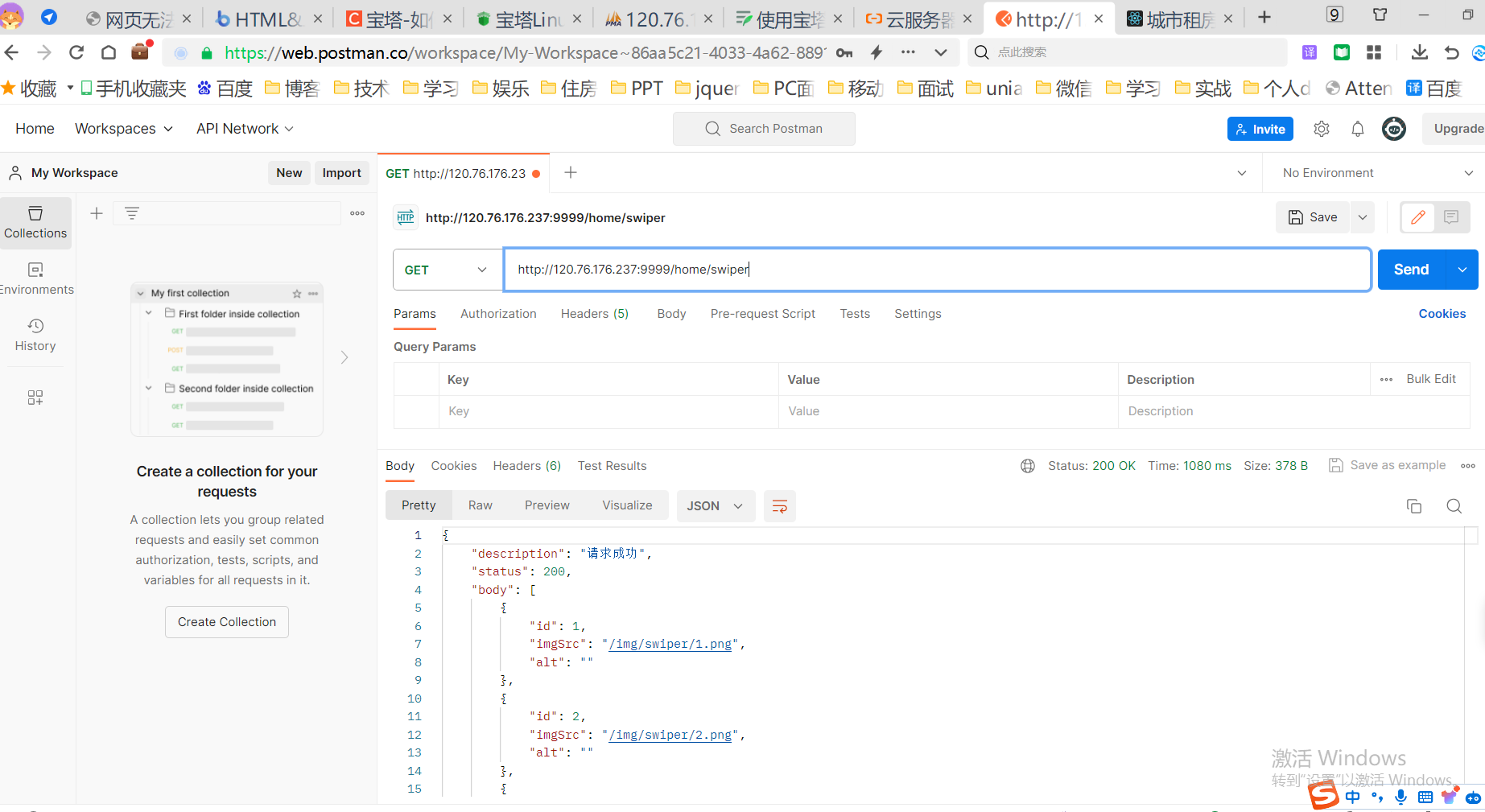Open the user avatar menu
The height and width of the screenshot is (812, 1485).
coord(1394,129)
